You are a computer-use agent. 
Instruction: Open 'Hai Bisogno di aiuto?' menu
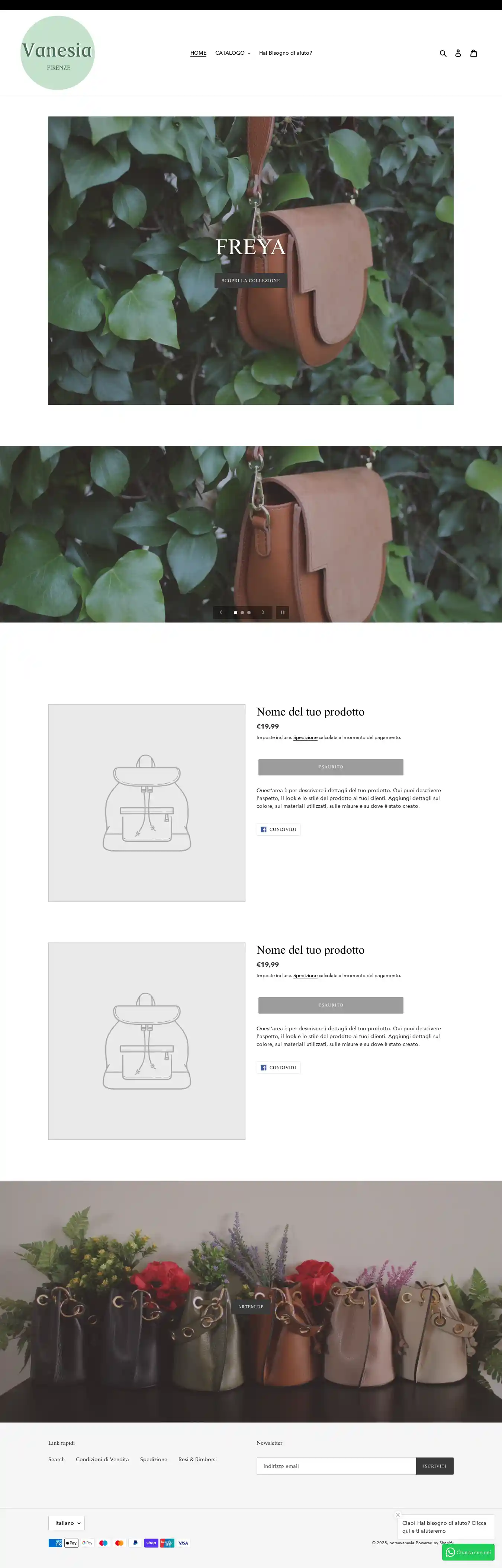[x=285, y=53]
